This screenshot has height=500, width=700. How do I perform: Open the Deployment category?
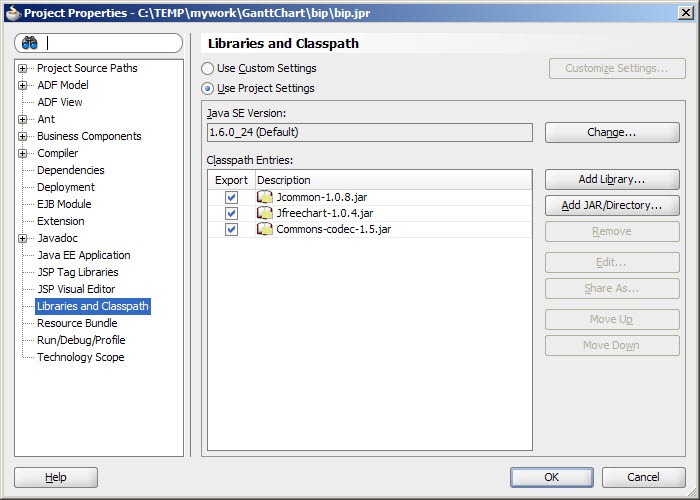point(66,187)
